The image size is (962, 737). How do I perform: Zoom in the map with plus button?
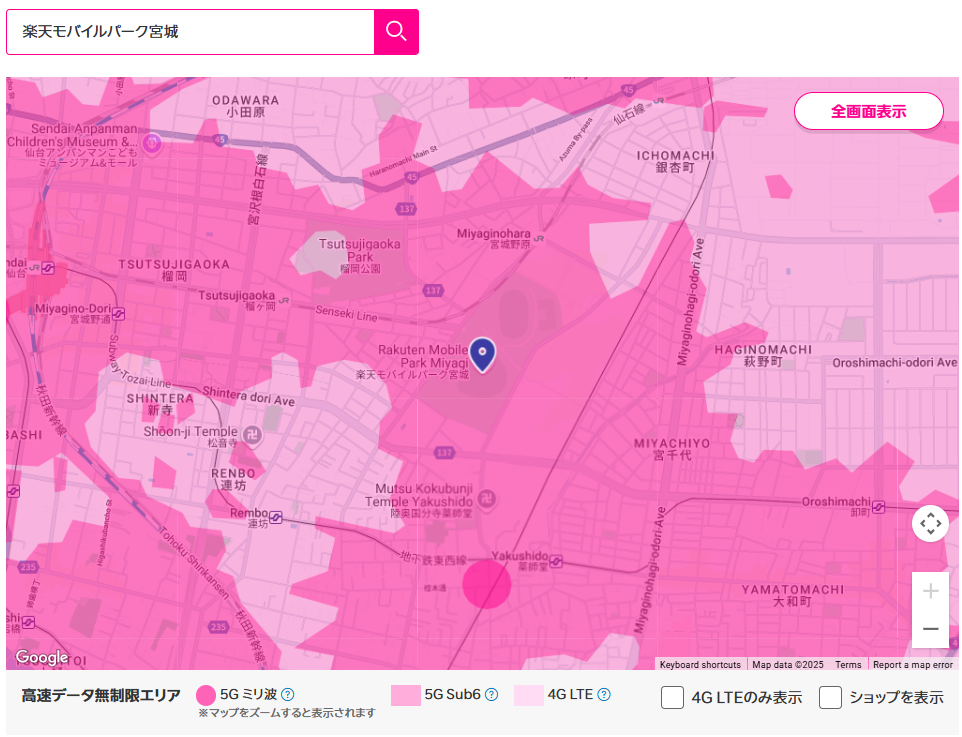pos(930,591)
